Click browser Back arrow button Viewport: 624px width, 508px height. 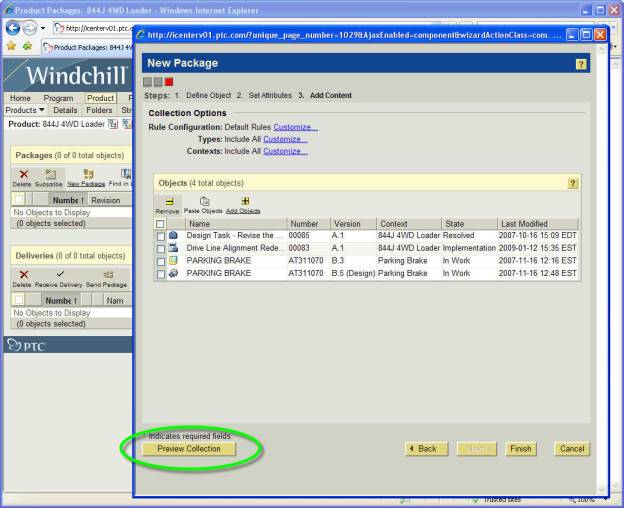point(13,28)
